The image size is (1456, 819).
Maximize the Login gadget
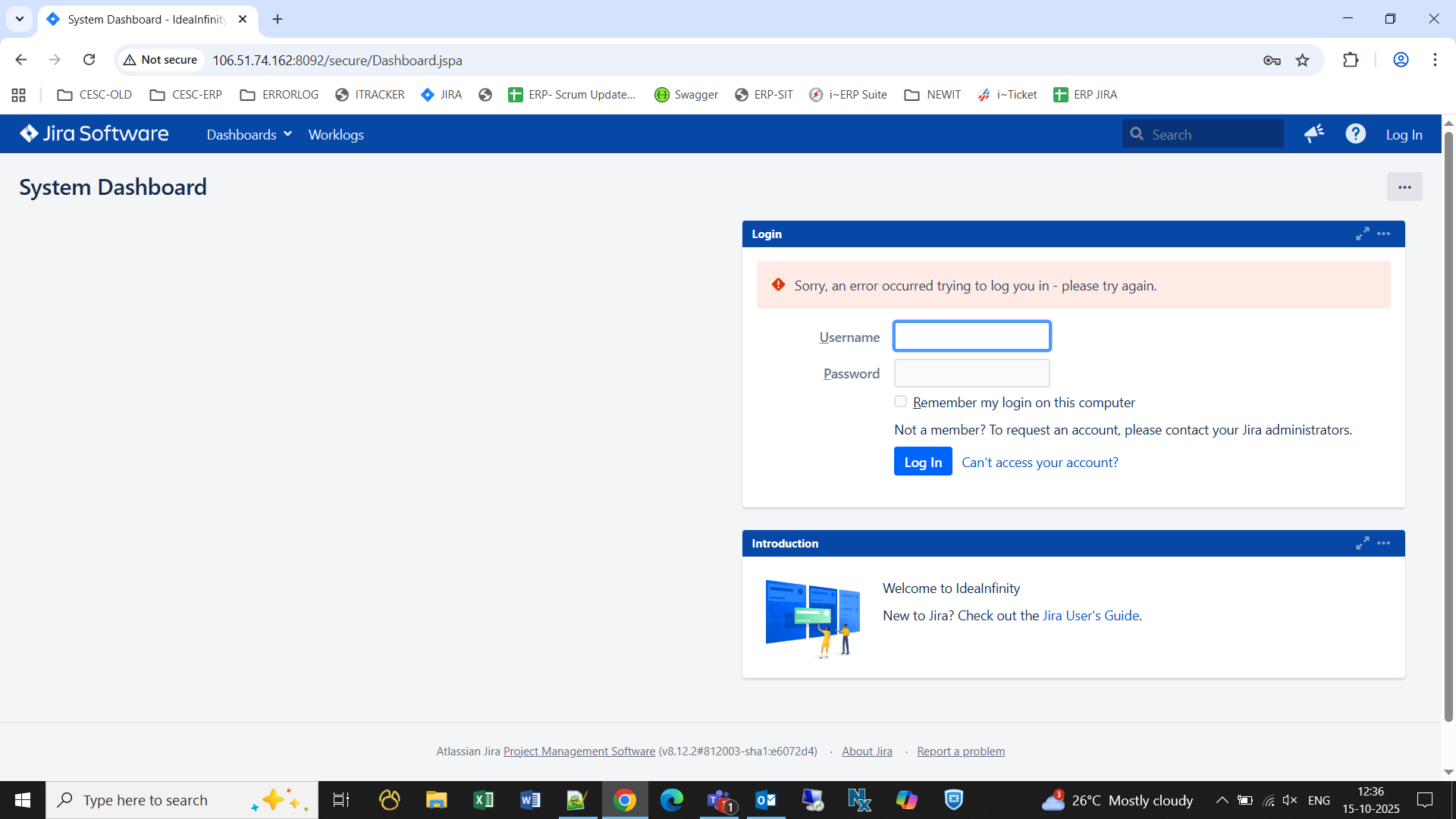coord(1362,234)
